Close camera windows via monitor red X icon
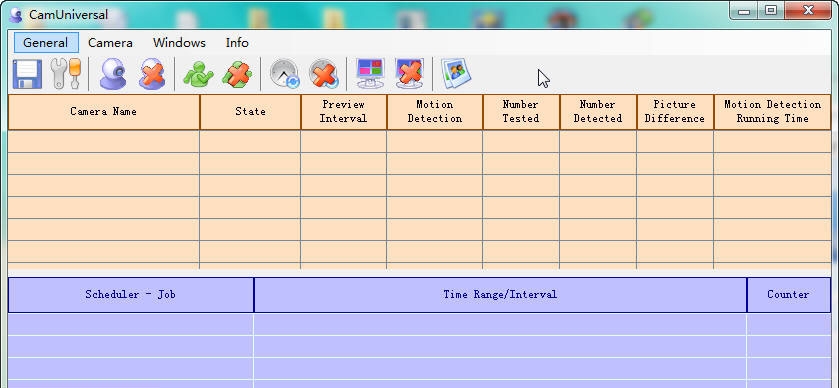Viewport: 839px width, 388px height. coord(409,74)
